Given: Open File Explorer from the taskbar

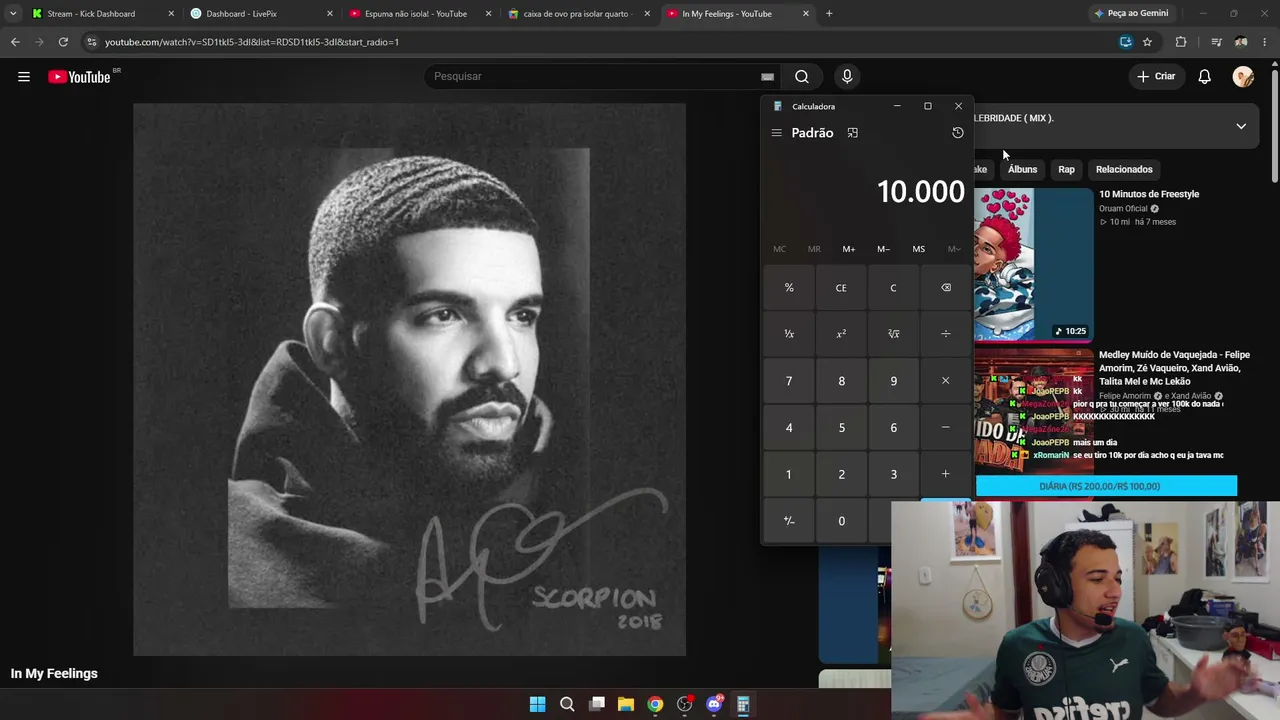Looking at the screenshot, I should pyautogui.click(x=625, y=704).
